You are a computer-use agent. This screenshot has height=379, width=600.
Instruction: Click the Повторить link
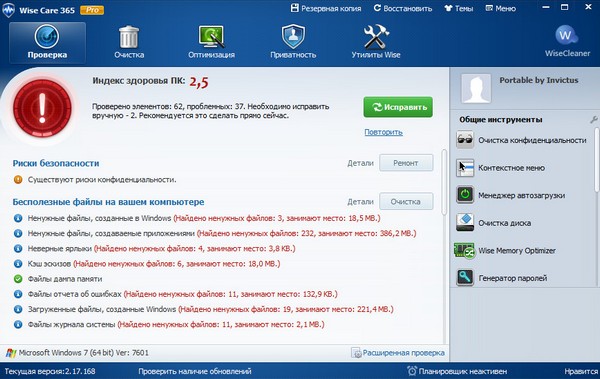point(383,132)
